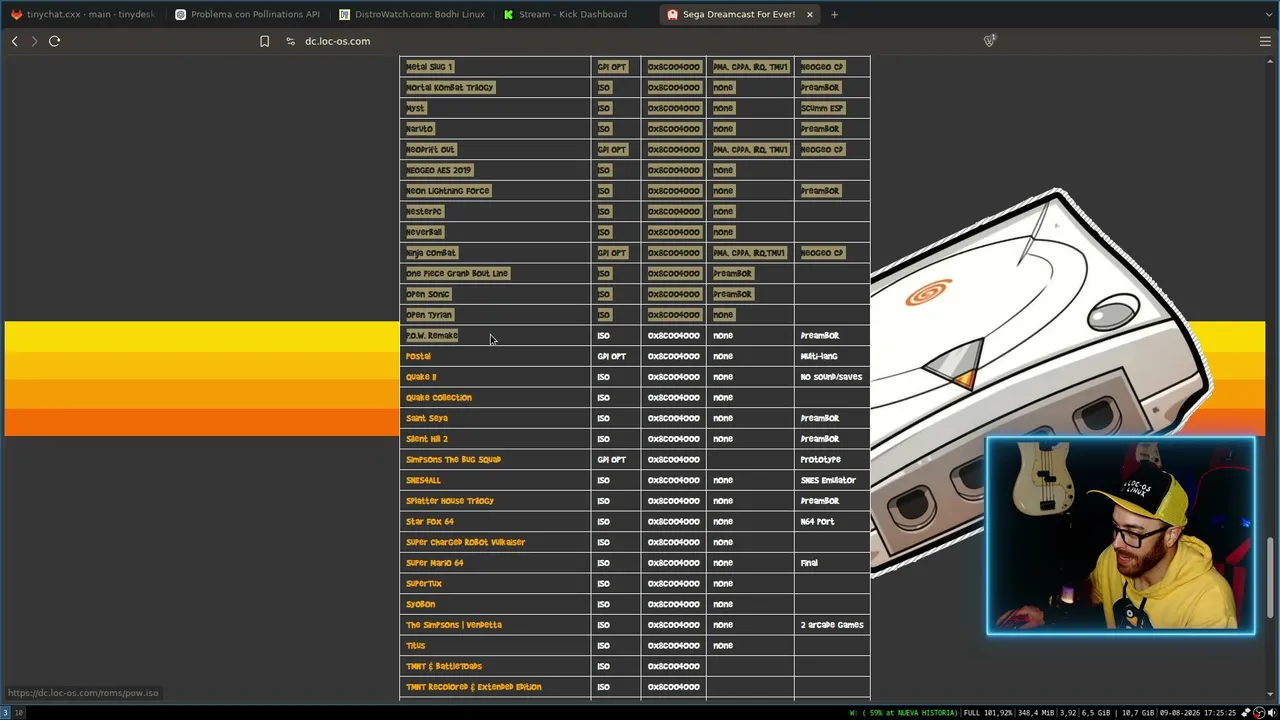Viewport: 1280px width, 720px height.
Task: Open the Titus game link
Action: 416,646
